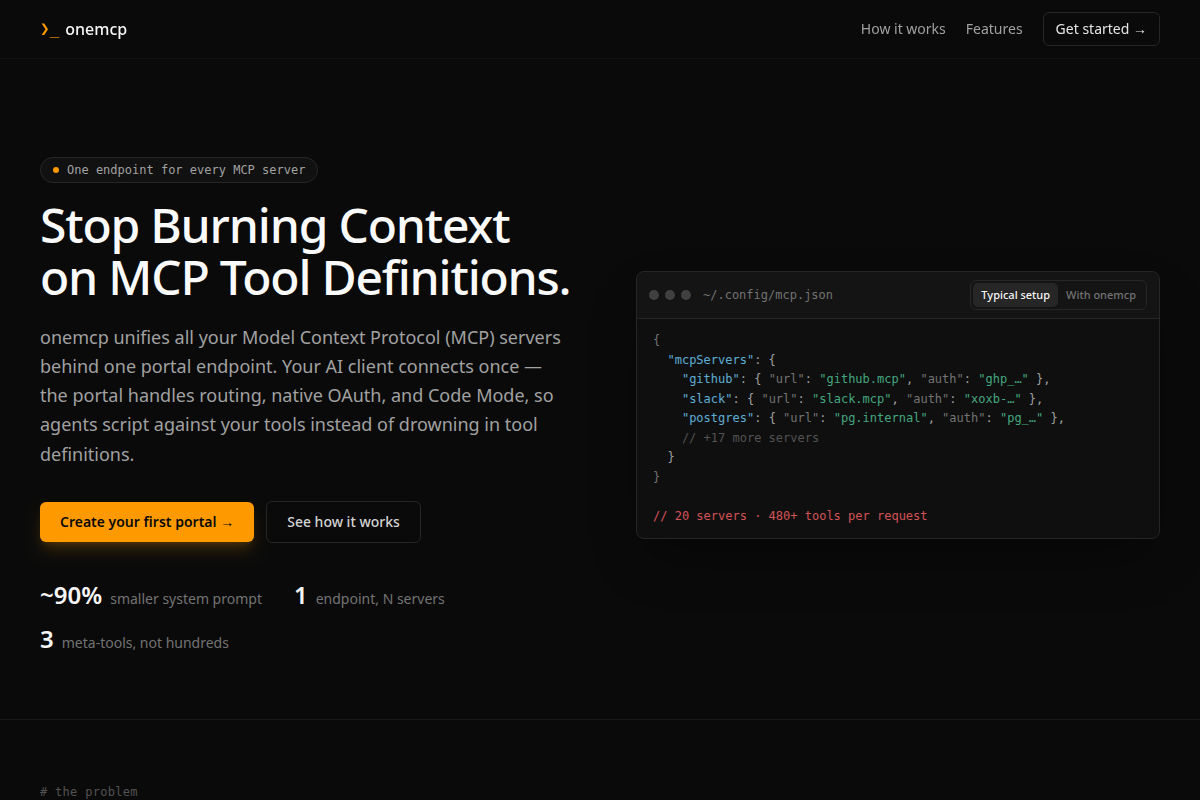Click the ~/.config/mcp.json file name
The height and width of the screenshot is (800, 1200).
(768, 295)
